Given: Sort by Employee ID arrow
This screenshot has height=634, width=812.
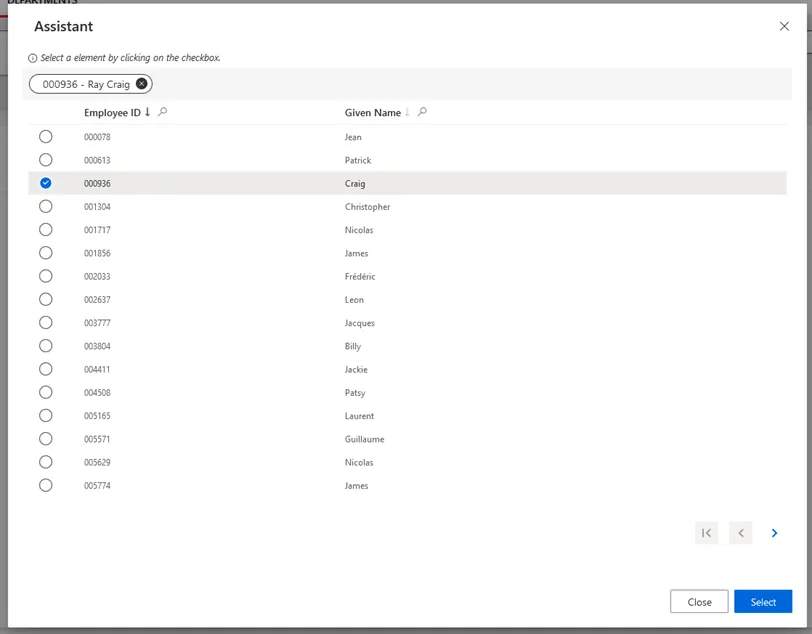Looking at the screenshot, I should (148, 112).
